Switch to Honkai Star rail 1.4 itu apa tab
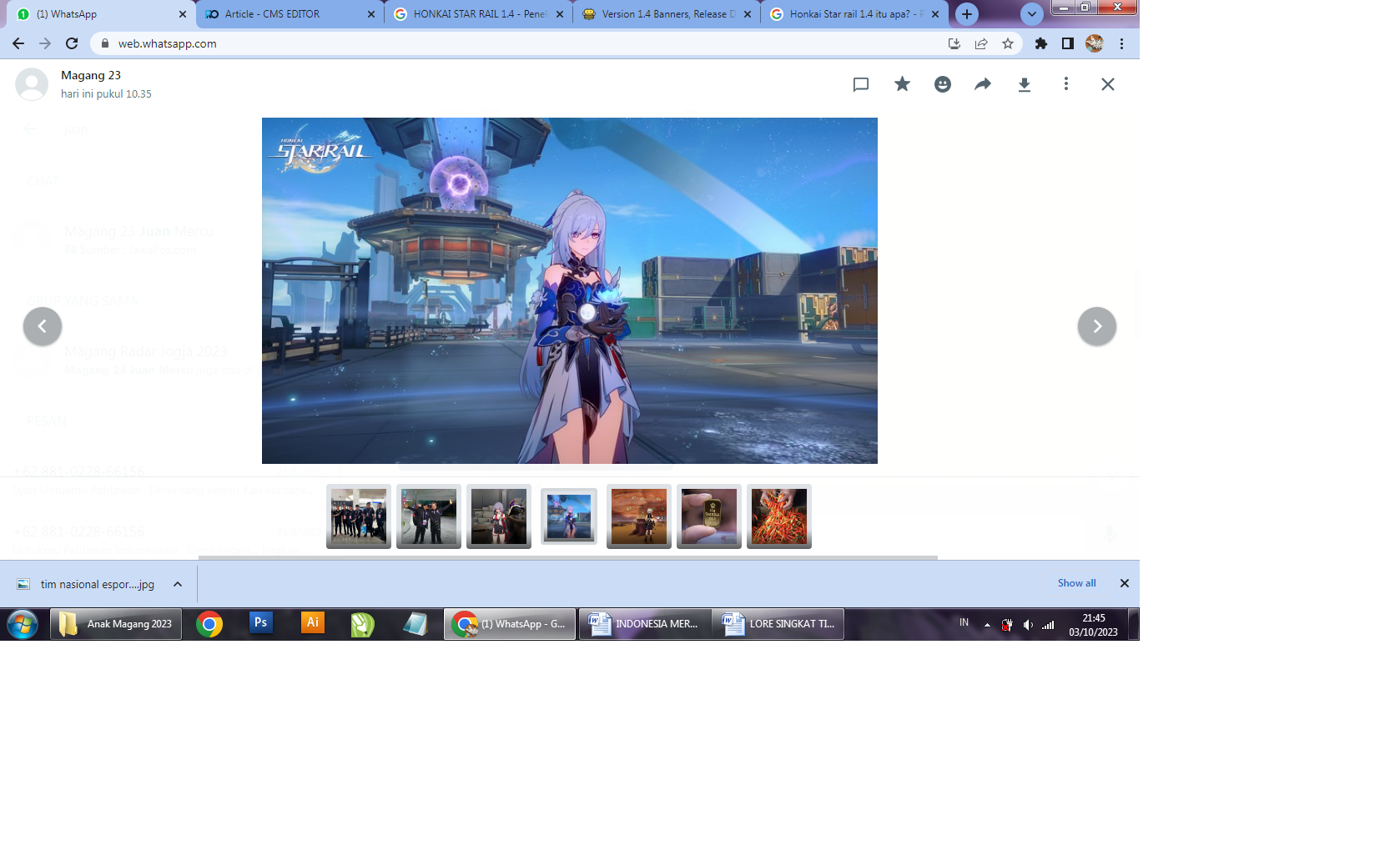Viewport: 1400px width, 861px height. point(854,14)
